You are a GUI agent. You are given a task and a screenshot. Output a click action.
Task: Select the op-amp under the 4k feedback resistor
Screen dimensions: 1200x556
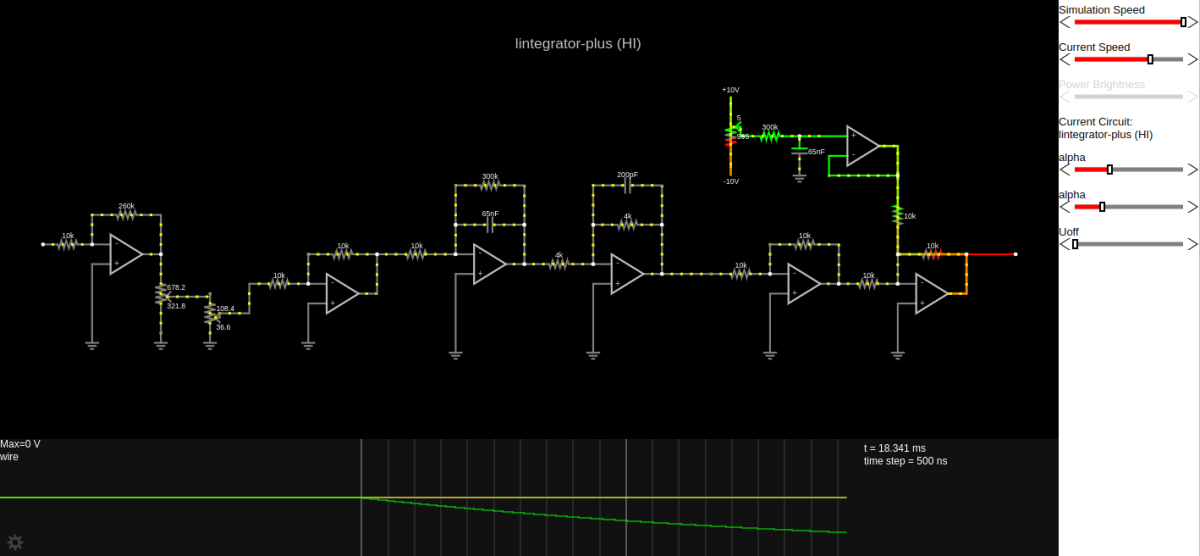pos(627,274)
